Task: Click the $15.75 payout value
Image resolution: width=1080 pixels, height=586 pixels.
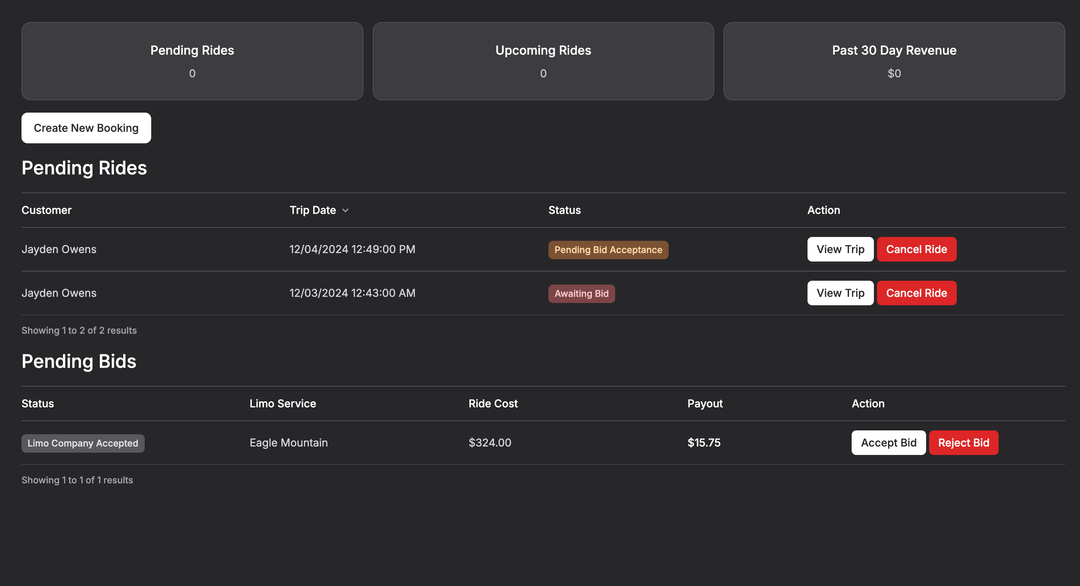Action: tap(704, 443)
